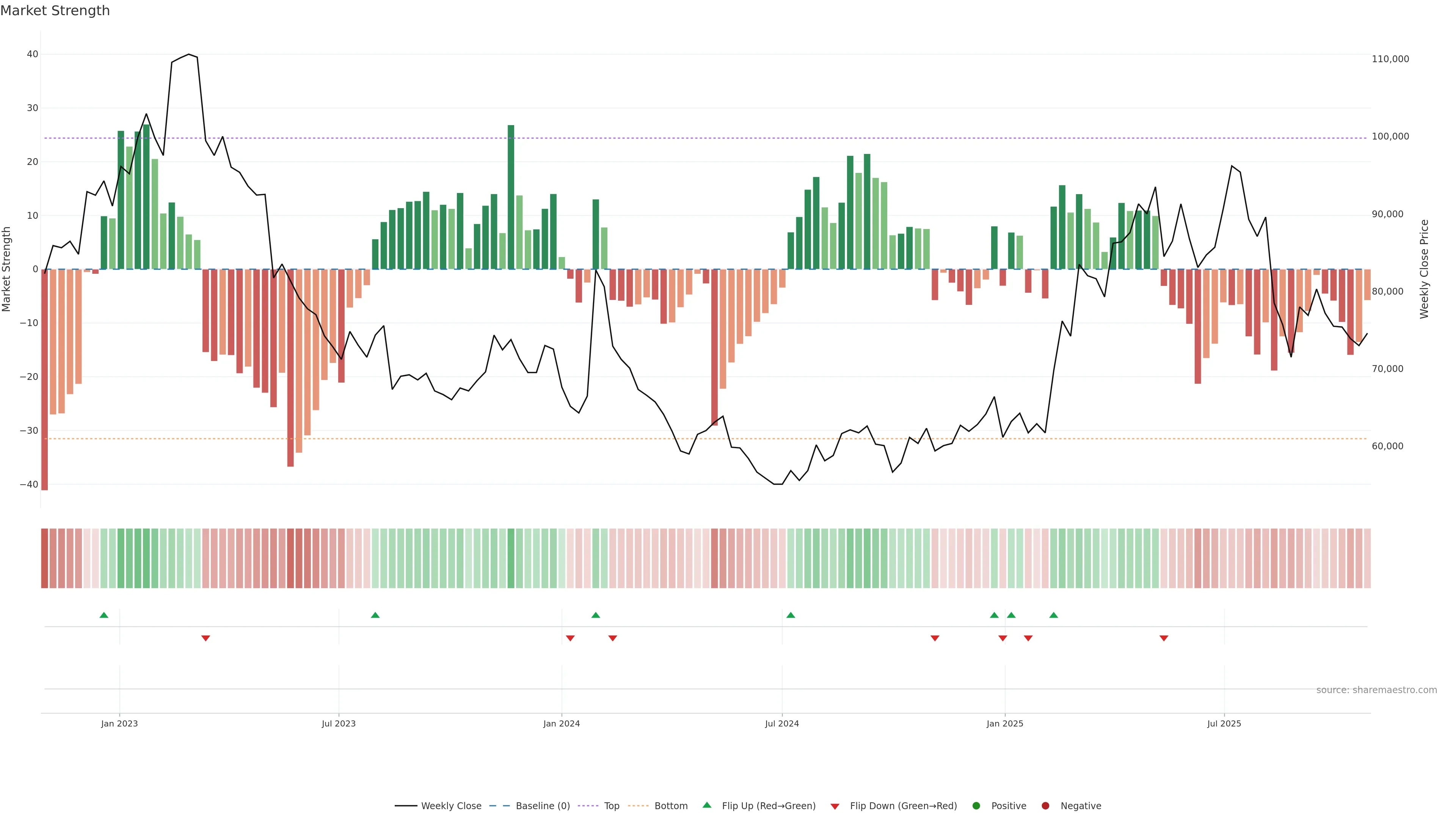Click the source: sharemaestro.com text

click(x=1376, y=690)
